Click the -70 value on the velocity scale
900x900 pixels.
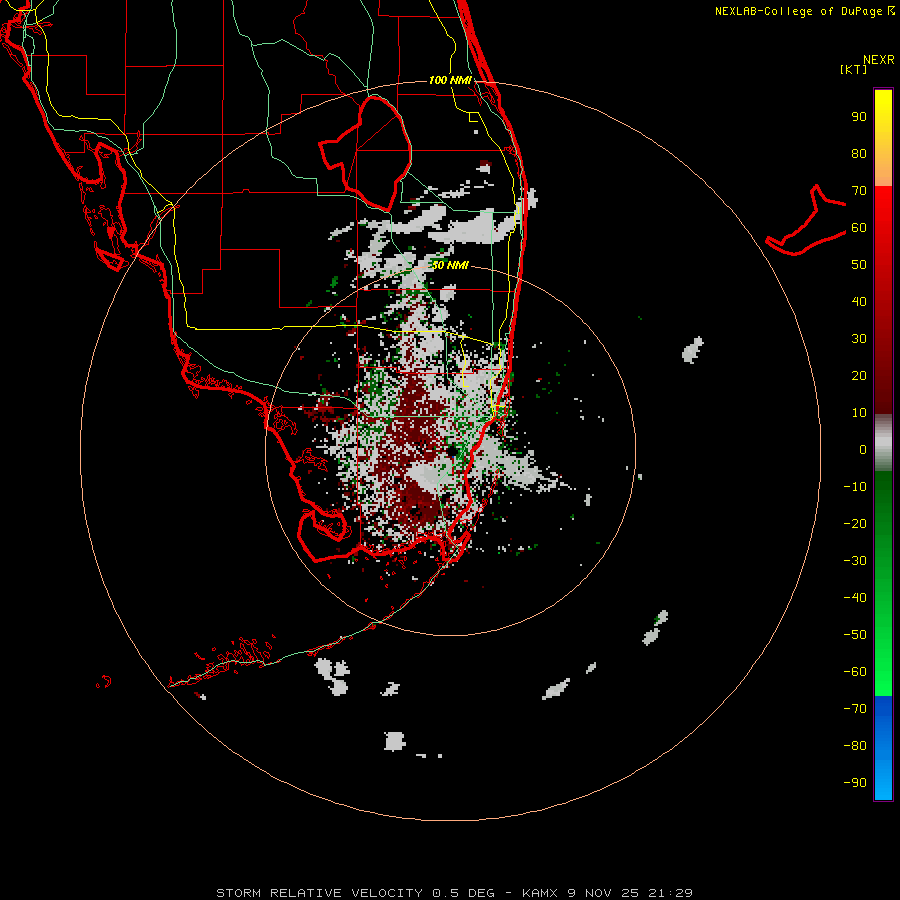[x=855, y=708]
